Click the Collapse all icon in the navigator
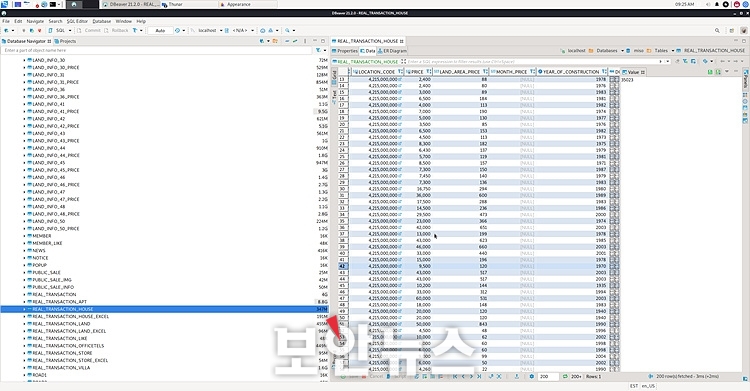Screen dimensions: 750x391 click(287, 41)
